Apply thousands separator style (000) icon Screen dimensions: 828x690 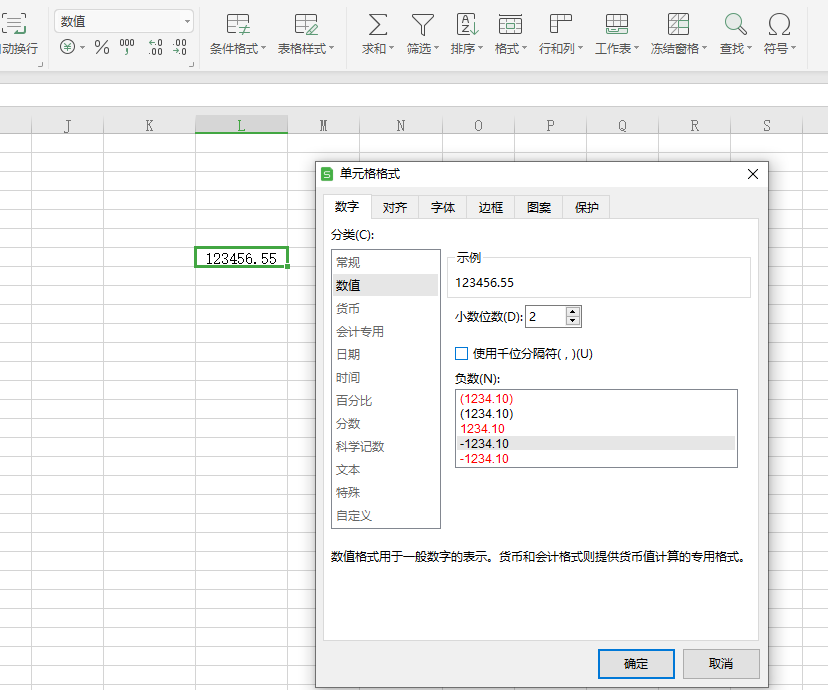click(x=127, y=47)
